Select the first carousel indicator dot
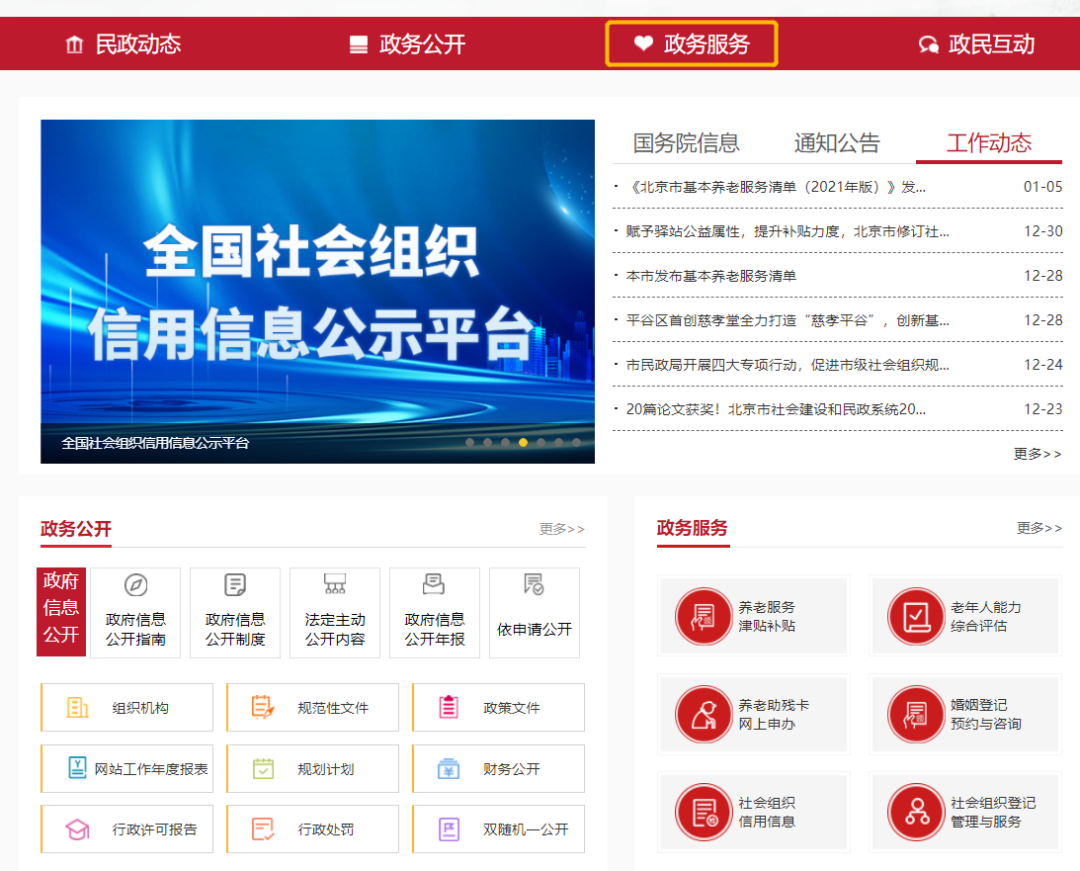 470,442
